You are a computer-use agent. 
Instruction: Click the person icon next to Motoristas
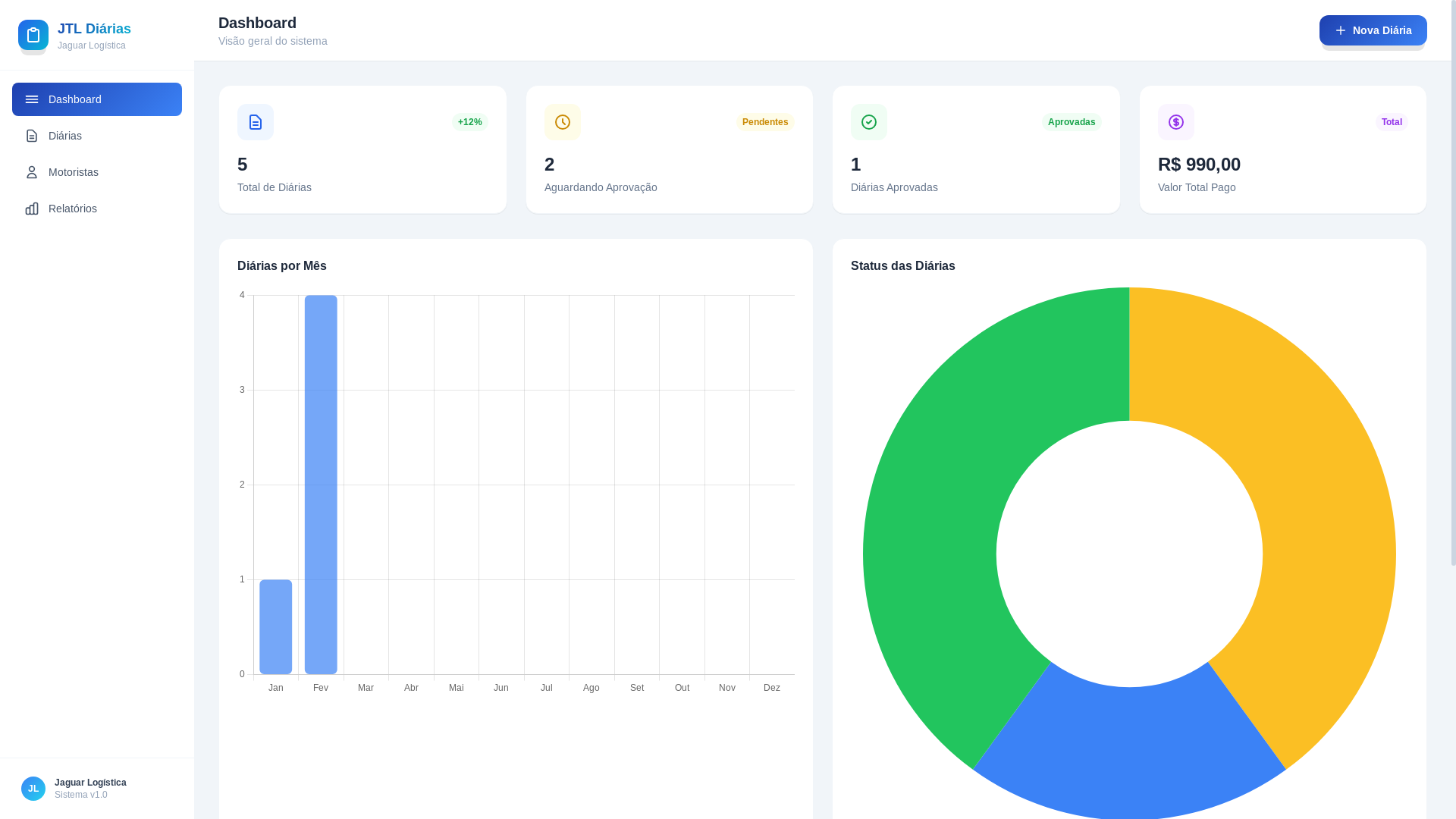[32, 172]
